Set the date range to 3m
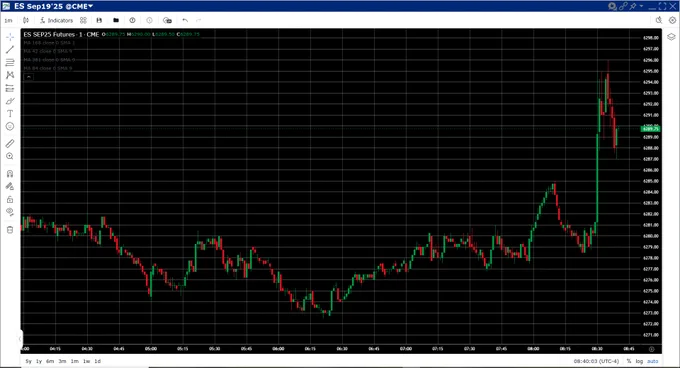The image size is (680, 368). [62, 361]
